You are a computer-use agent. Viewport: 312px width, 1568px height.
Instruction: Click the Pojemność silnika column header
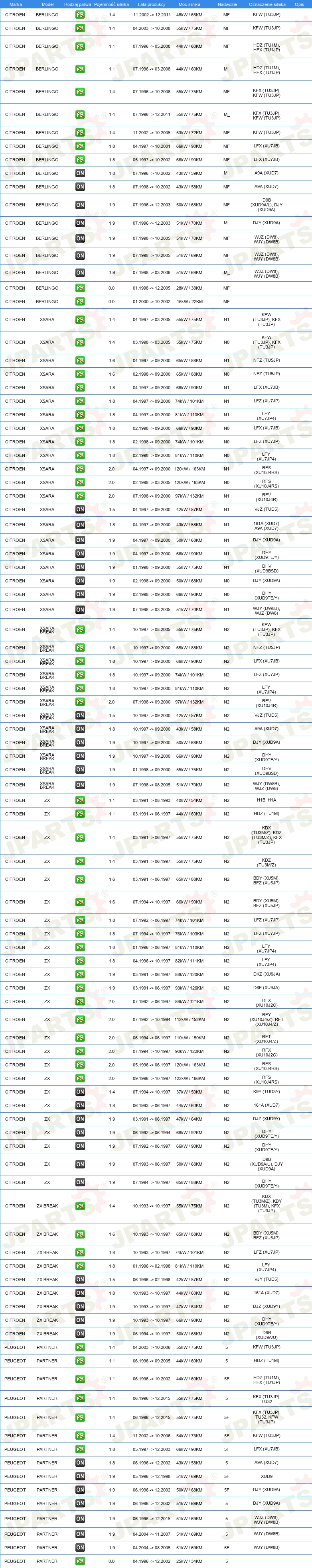coord(112,4)
